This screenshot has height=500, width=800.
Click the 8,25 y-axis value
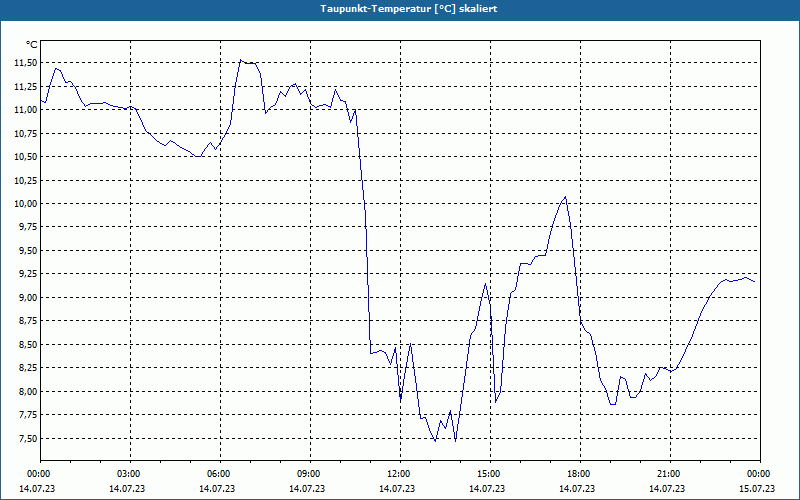click(x=28, y=368)
